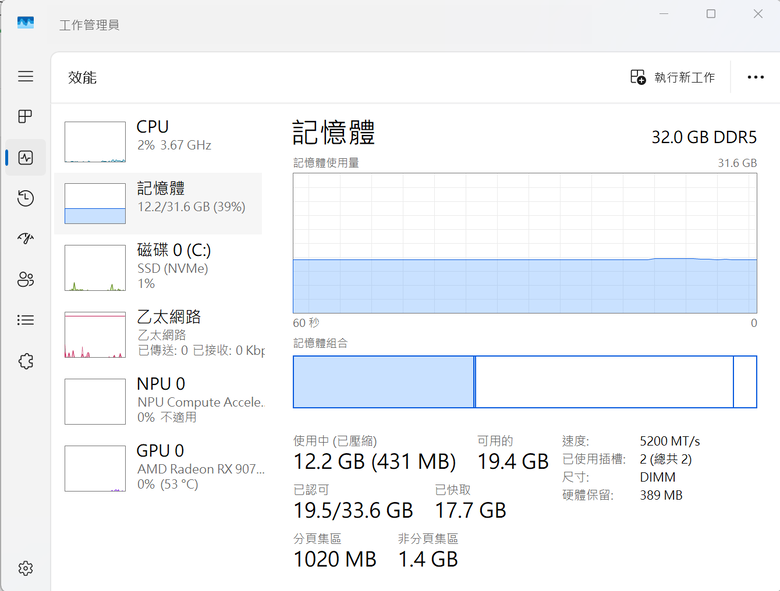Click the 1.4 GB non-paged pool value
780x591 pixels.
click(x=428, y=559)
